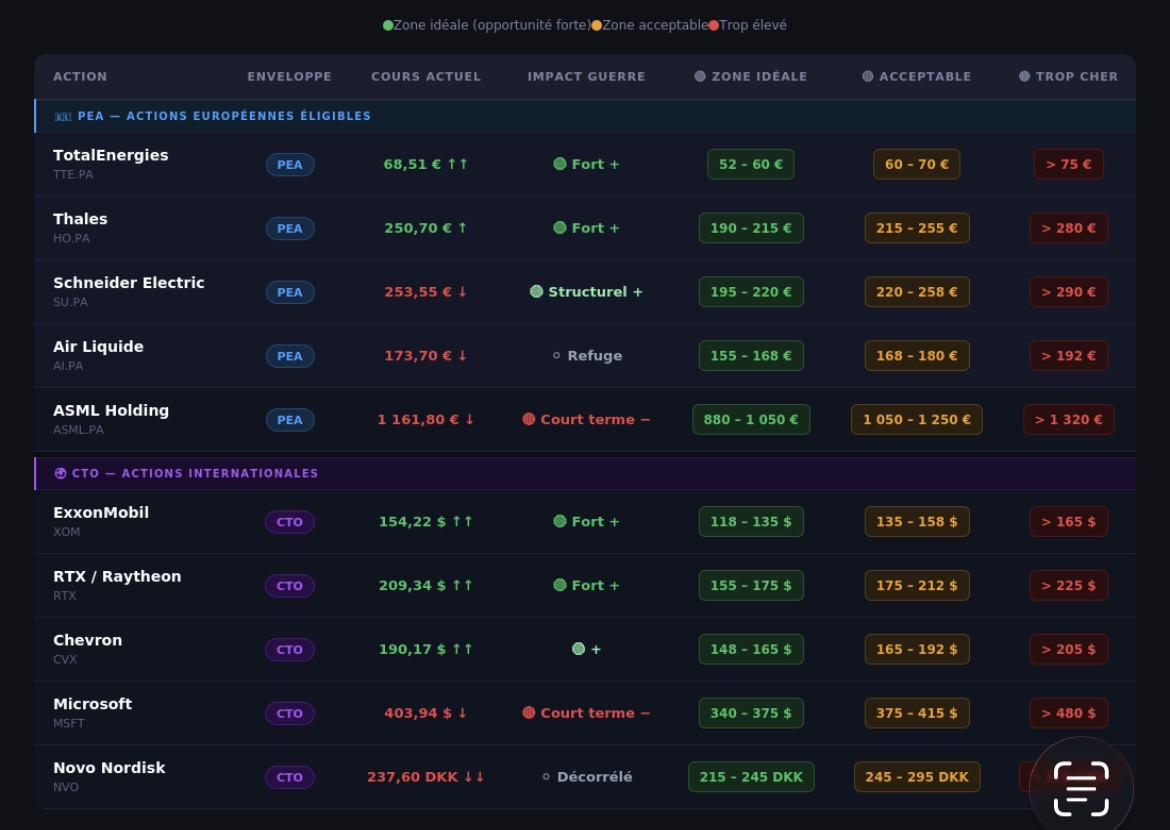Click the flag icon in PEA section header
1170x830 pixels.
[x=62, y=116]
